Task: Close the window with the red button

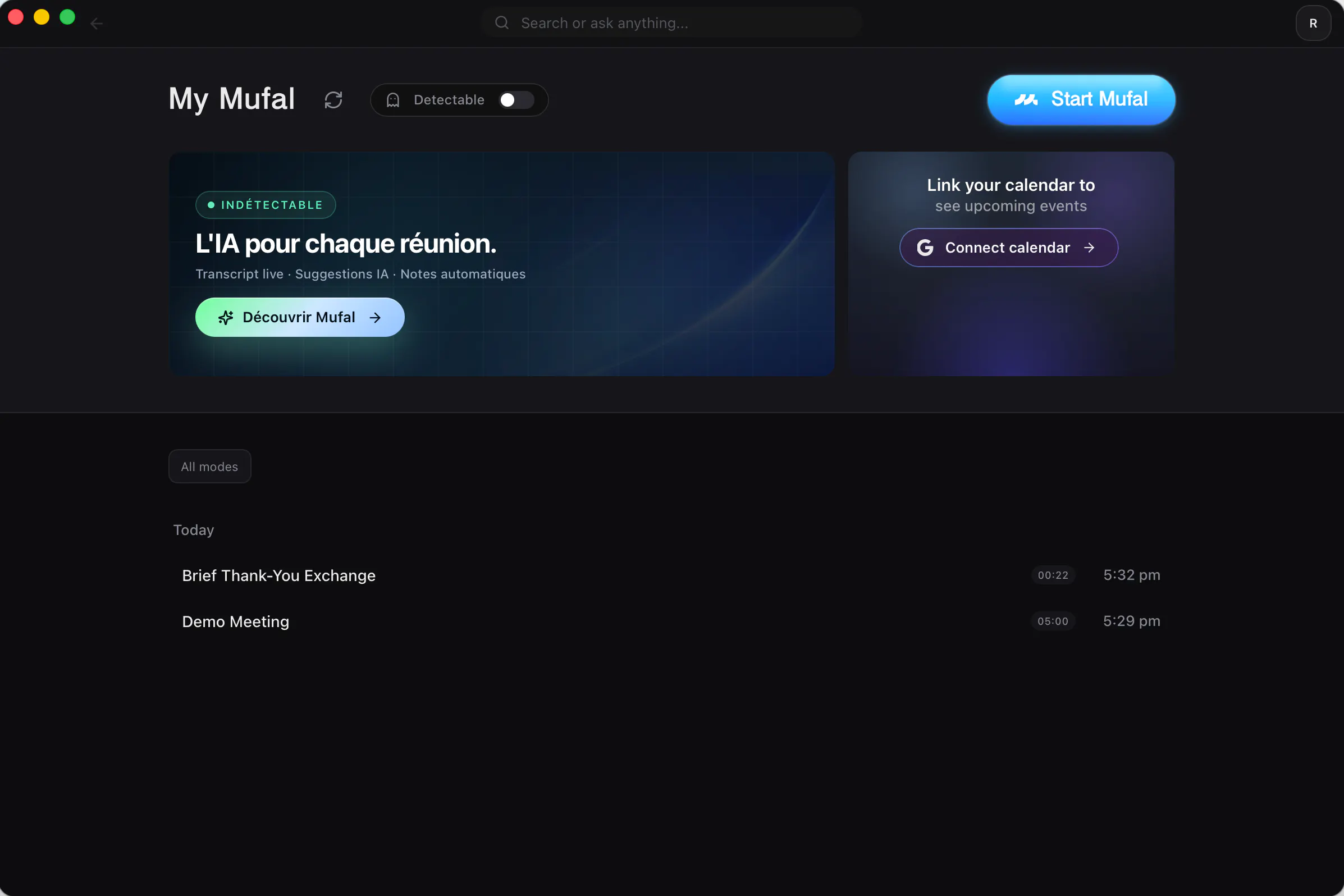Action: [16, 17]
